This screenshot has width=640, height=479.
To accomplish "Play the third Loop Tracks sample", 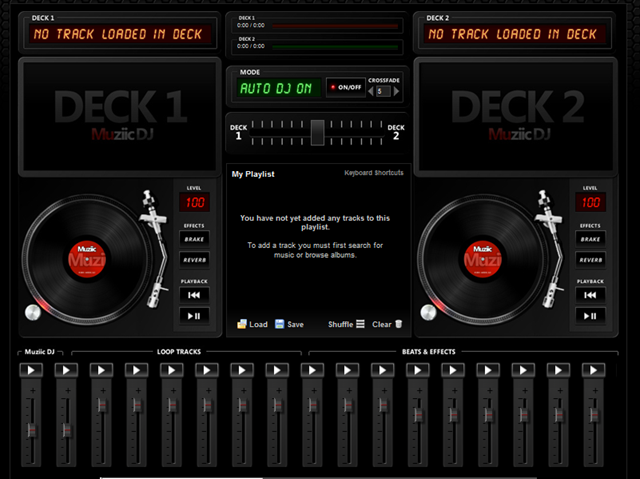I will (x=171, y=370).
